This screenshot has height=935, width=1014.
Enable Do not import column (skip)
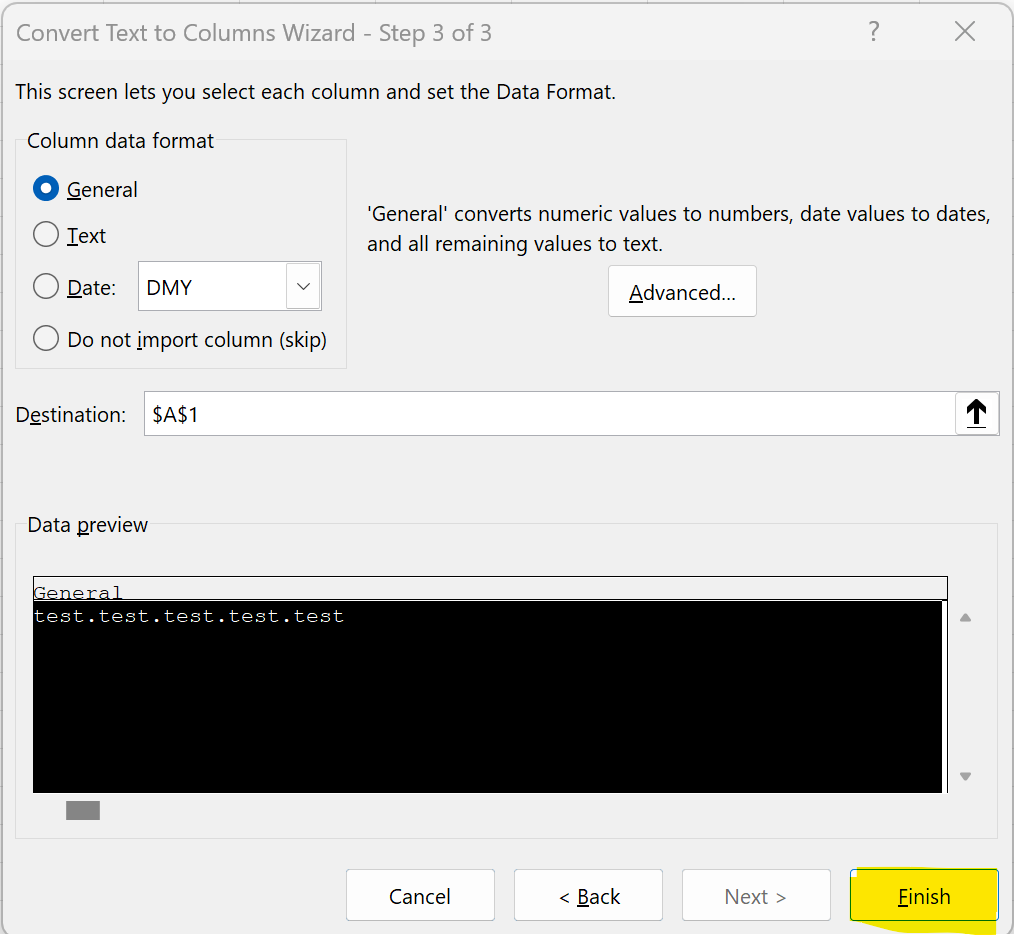pyautogui.click(x=46, y=339)
